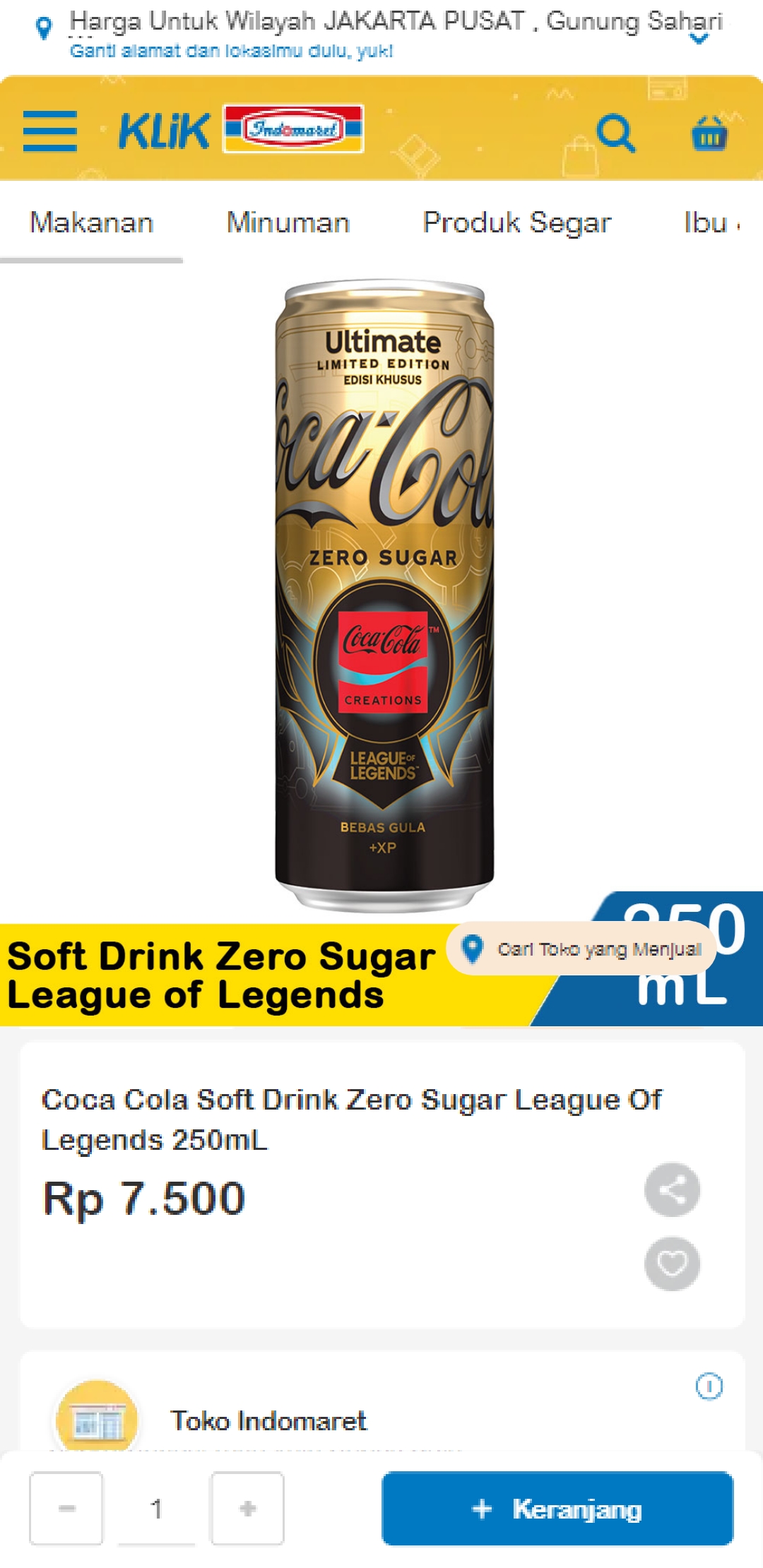
Task: Switch to the Produk Segar tab
Action: [x=517, y=222]
